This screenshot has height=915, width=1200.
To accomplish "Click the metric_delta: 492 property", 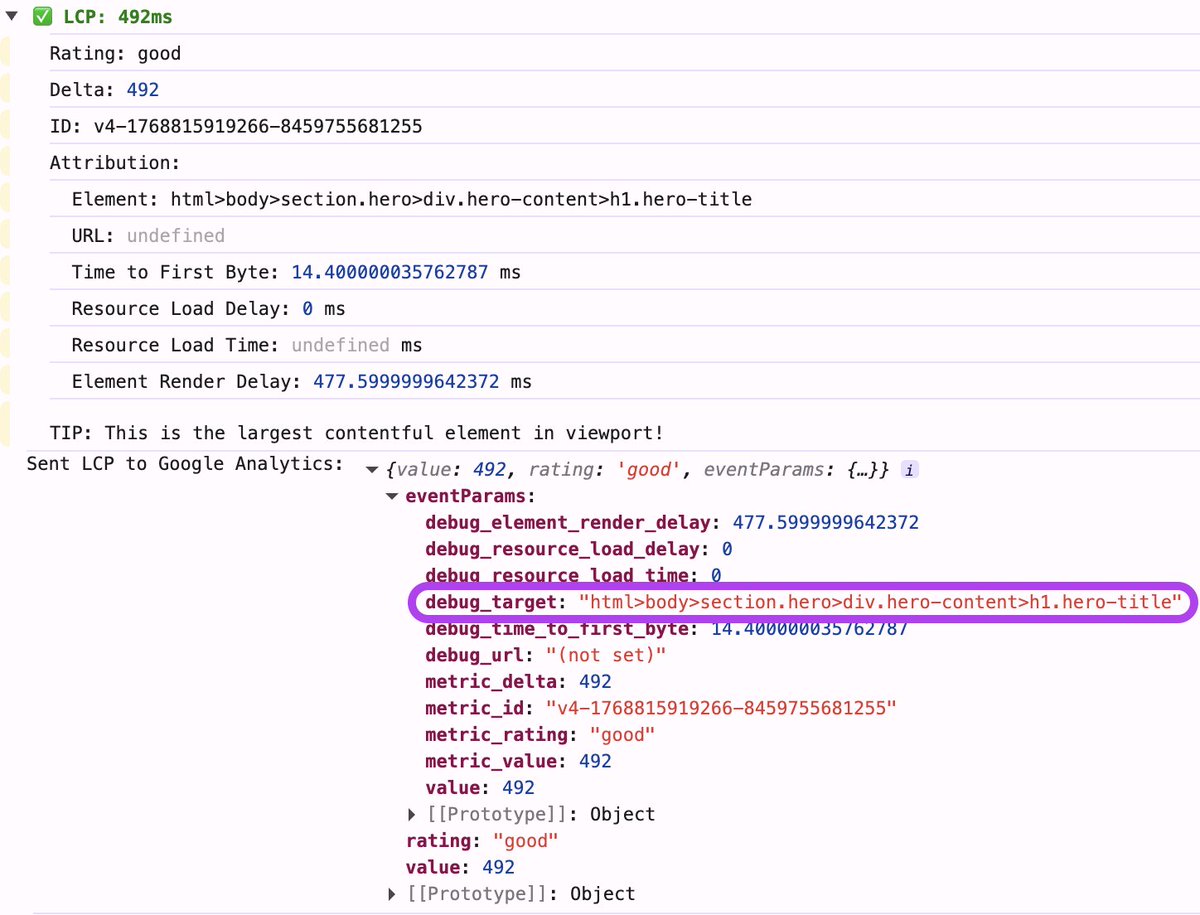I will [x=518, y=681].
